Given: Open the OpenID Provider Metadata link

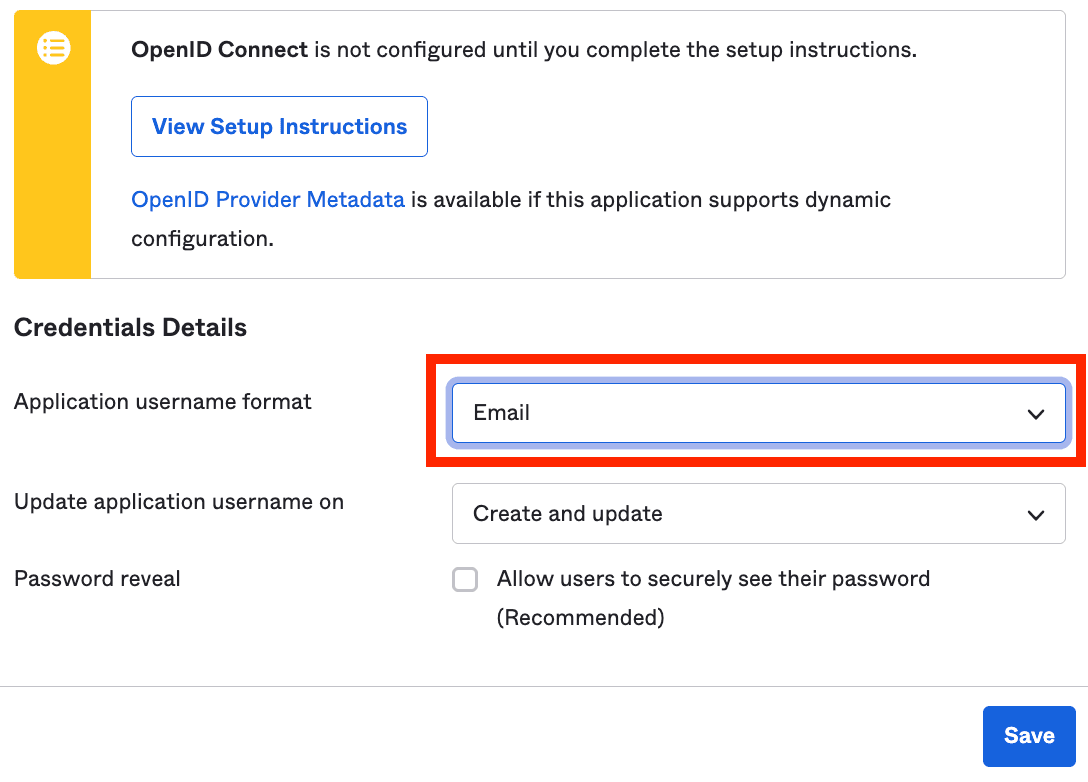Looking at the screenshot, I should [x=268, y=200].
